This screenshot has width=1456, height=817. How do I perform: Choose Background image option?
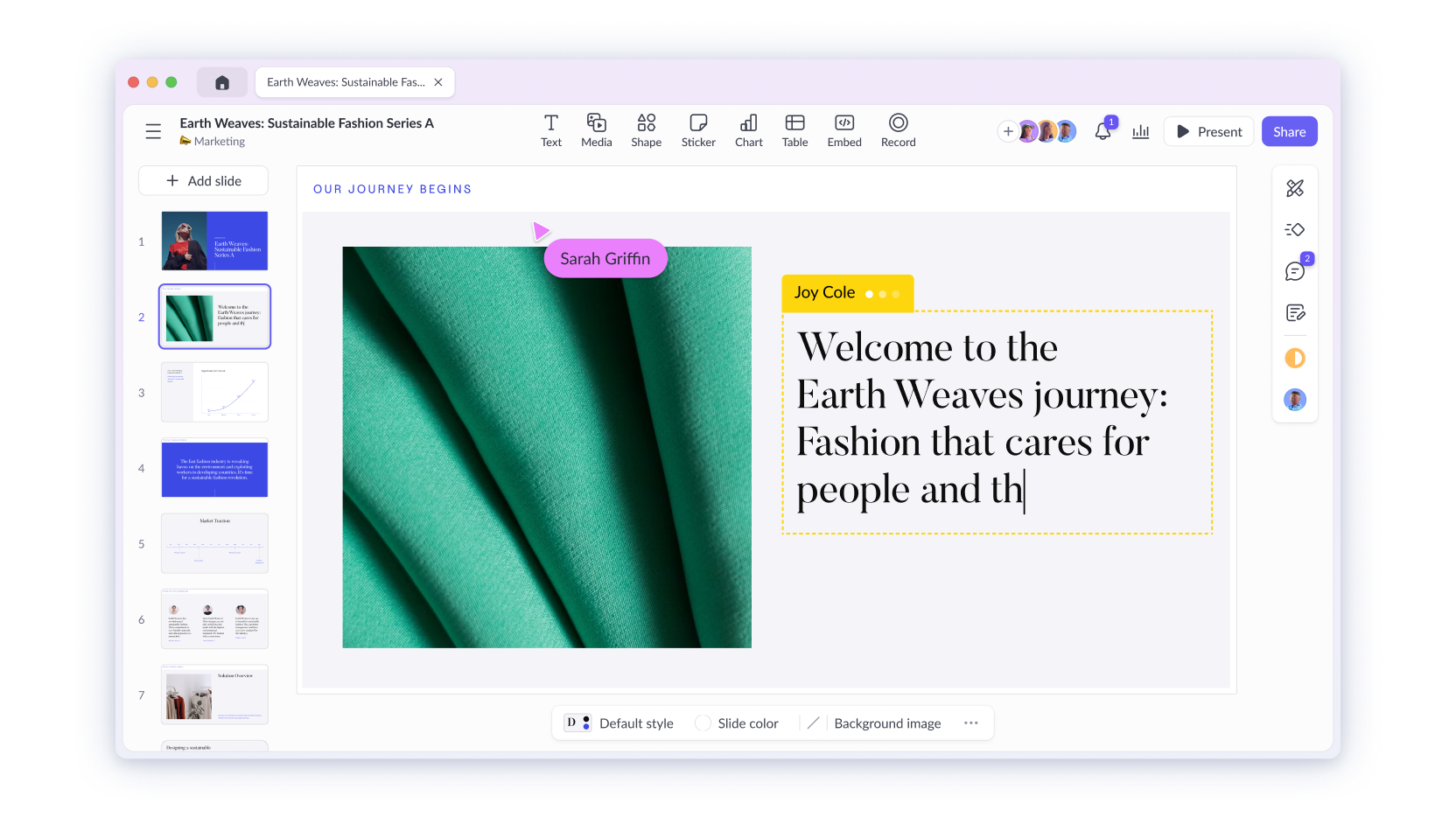pyautogui.click(x=887, y=723)
